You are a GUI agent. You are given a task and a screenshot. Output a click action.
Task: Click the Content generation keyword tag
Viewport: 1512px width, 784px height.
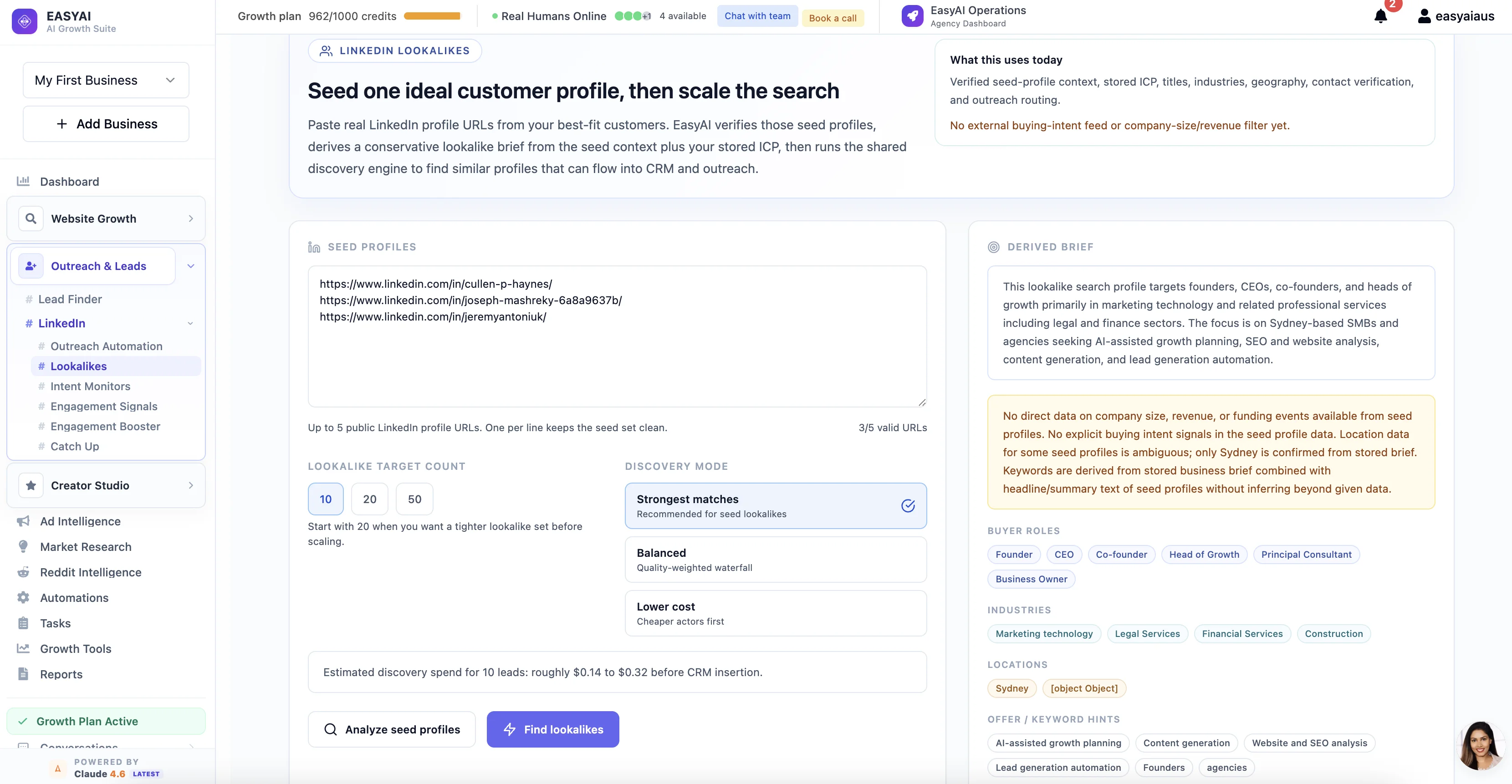[1185, 743]
